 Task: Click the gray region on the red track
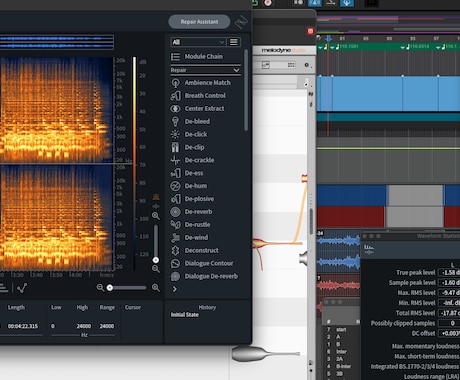coord(415,217)
